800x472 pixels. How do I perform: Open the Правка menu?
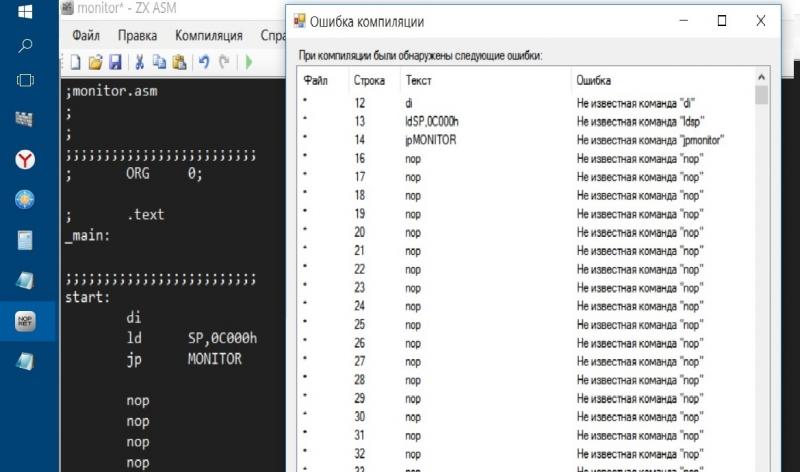pos(137,36)
